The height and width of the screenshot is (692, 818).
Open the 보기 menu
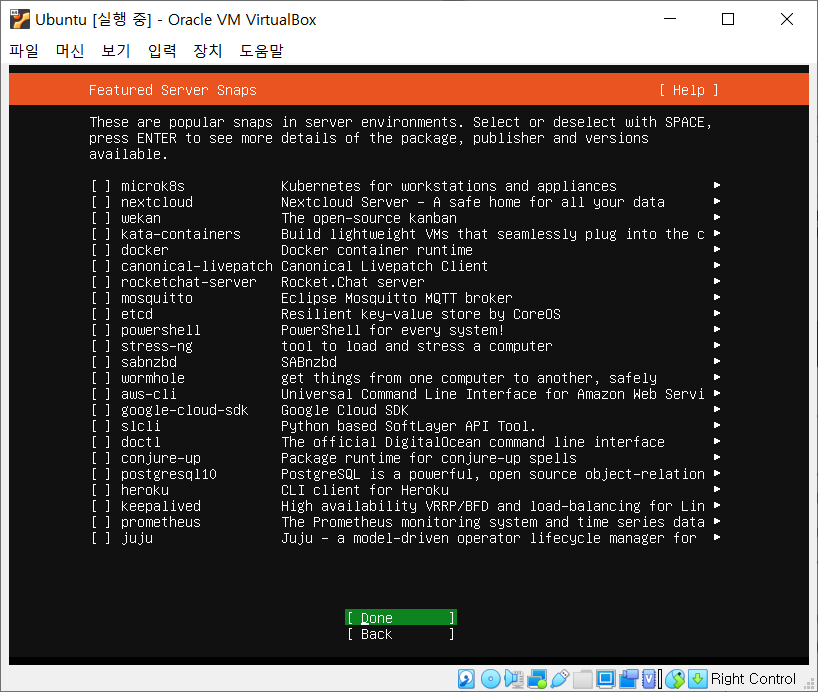[x=116, y=51]
